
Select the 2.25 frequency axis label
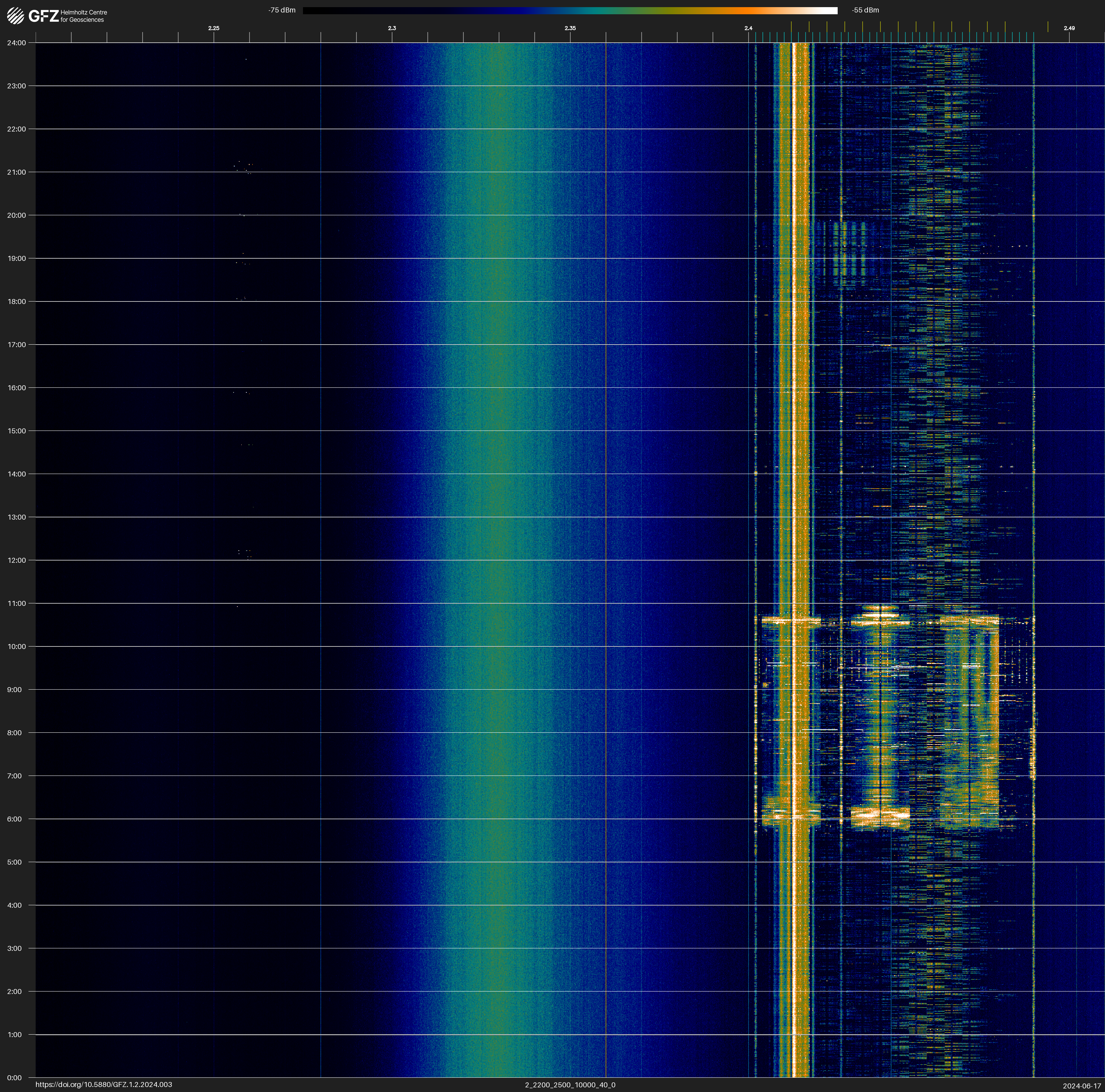213,28
